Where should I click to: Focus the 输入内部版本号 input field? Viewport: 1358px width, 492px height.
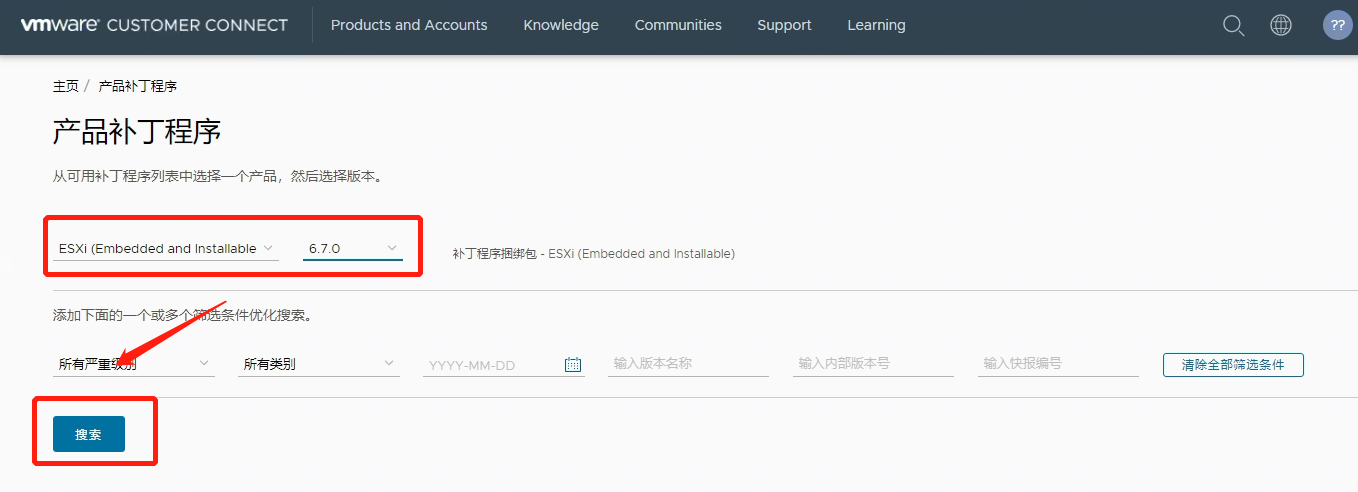[x=873, y=364]
